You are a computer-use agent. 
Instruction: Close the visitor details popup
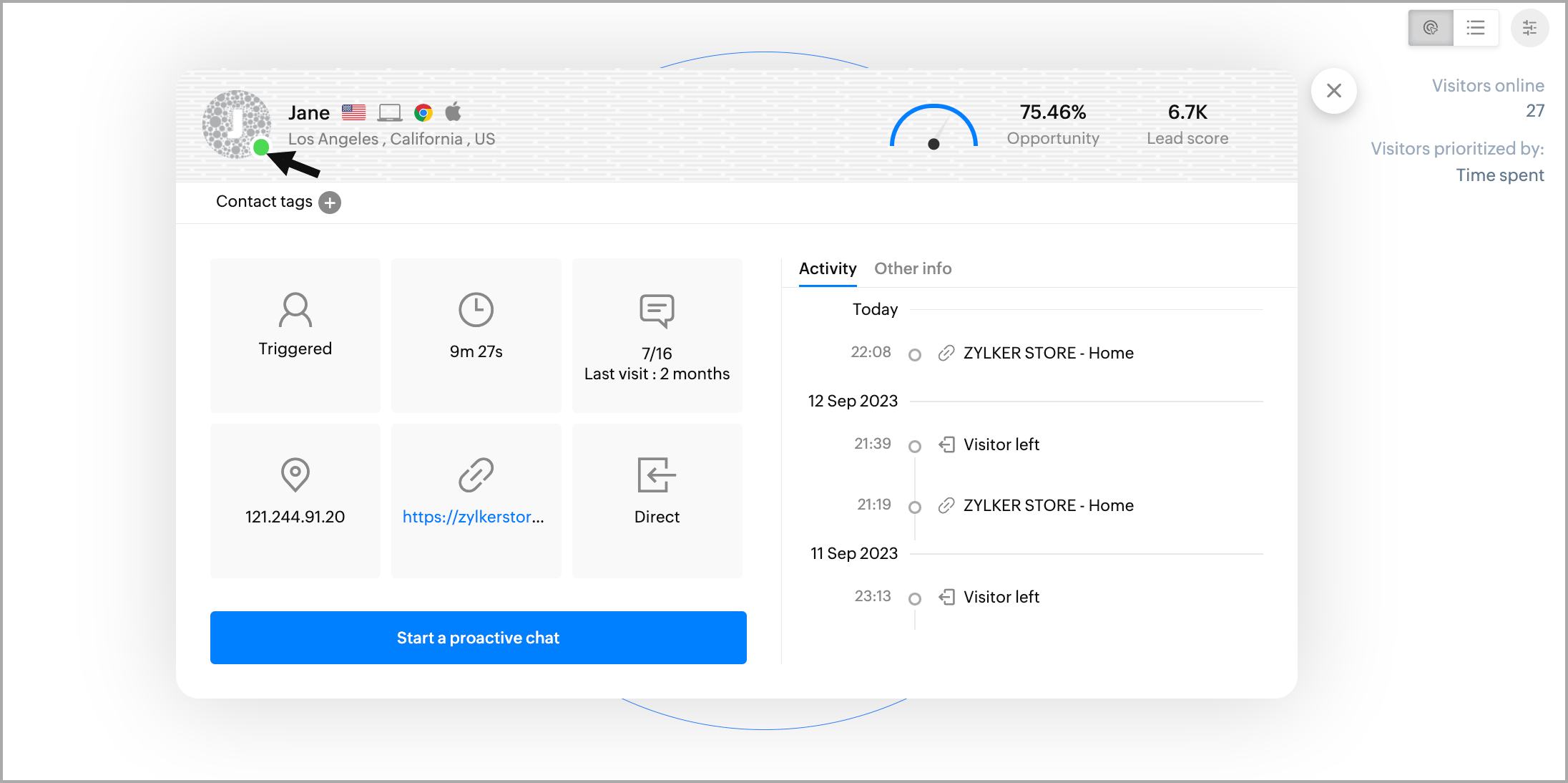[x=1333, y=91]
